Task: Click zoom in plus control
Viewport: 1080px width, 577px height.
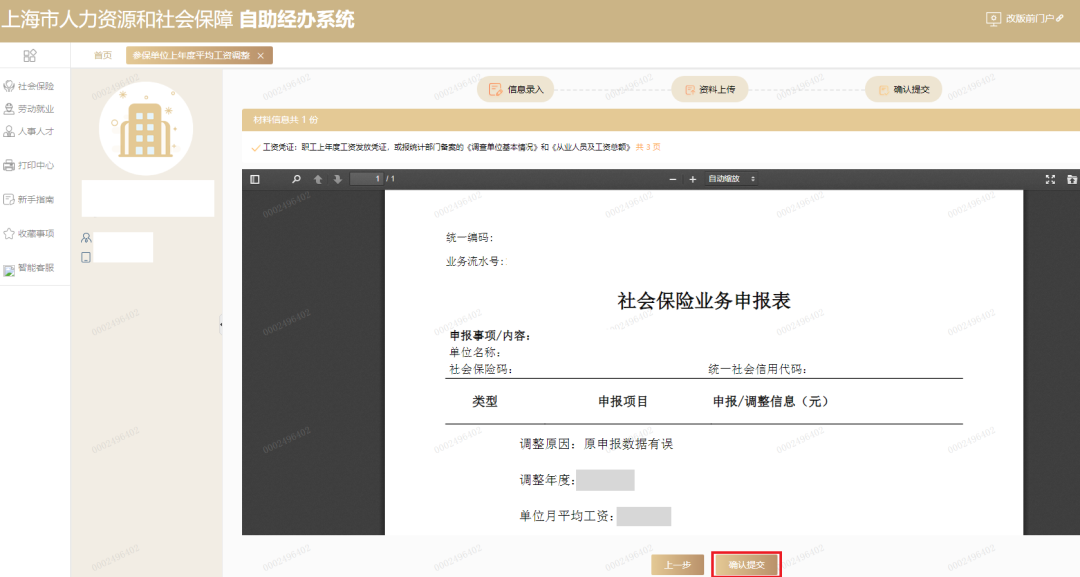Action: 691,179
